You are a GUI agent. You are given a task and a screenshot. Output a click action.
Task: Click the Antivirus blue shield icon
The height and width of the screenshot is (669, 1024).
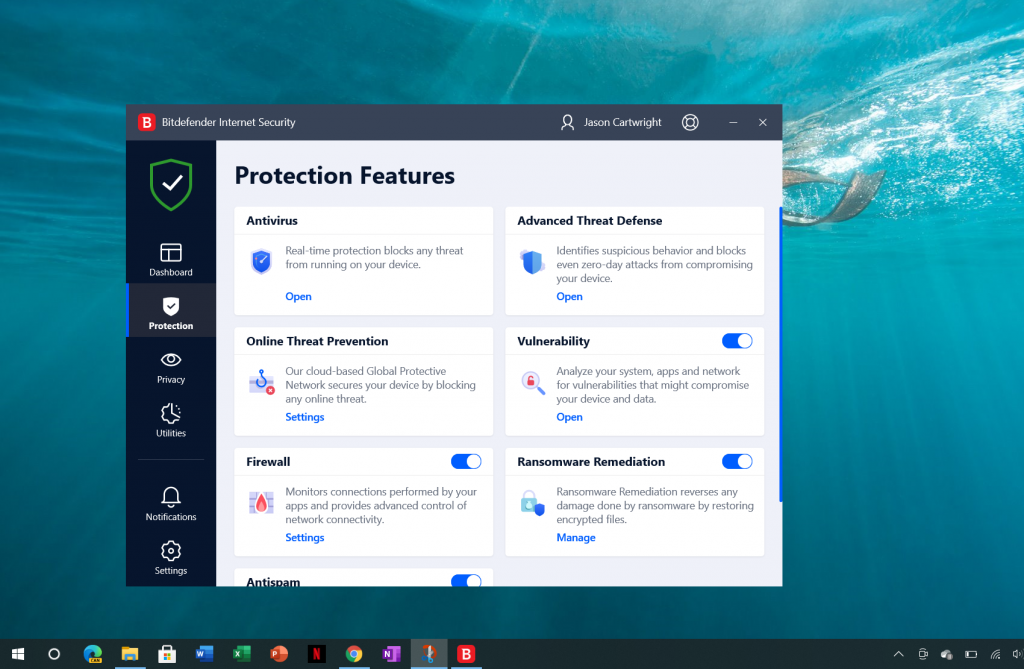(x=261, y=261)
